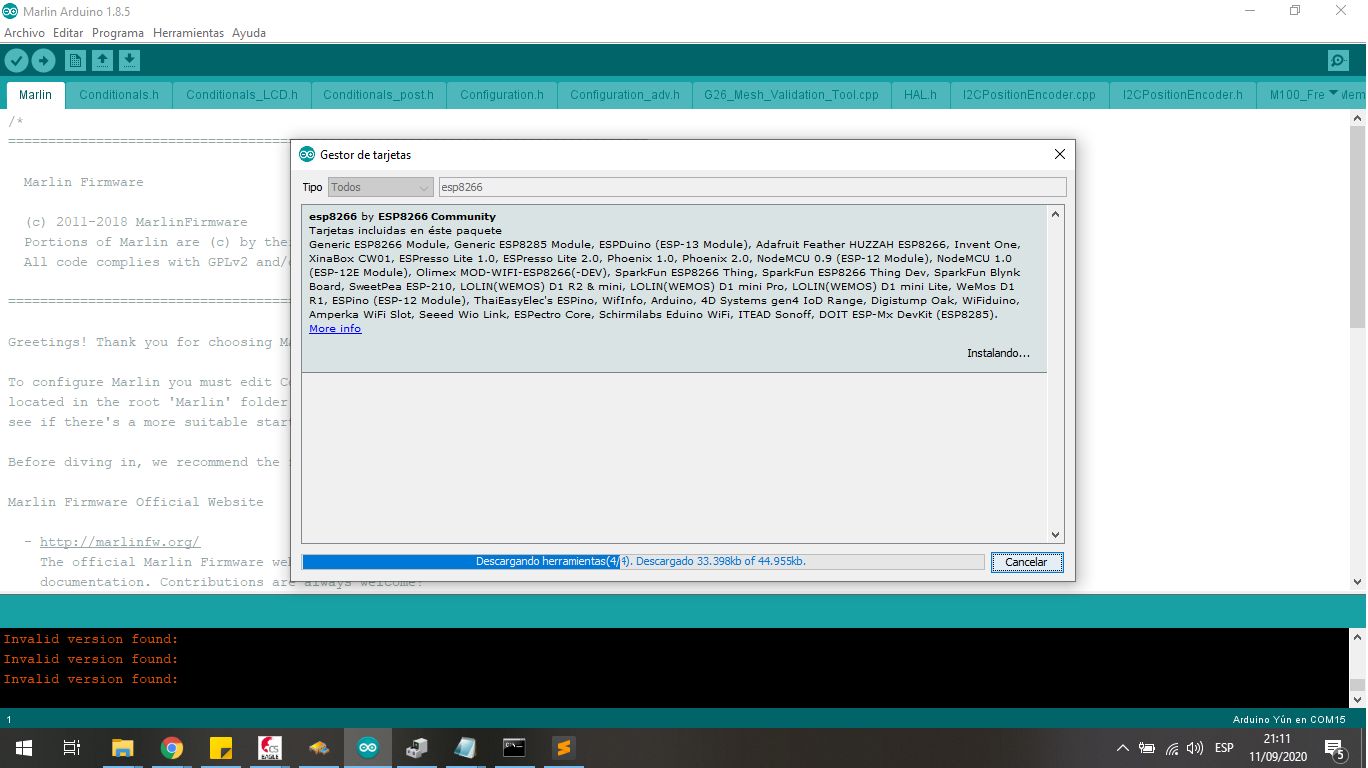Open the Herramientas menu

click(x=189, y=33)
